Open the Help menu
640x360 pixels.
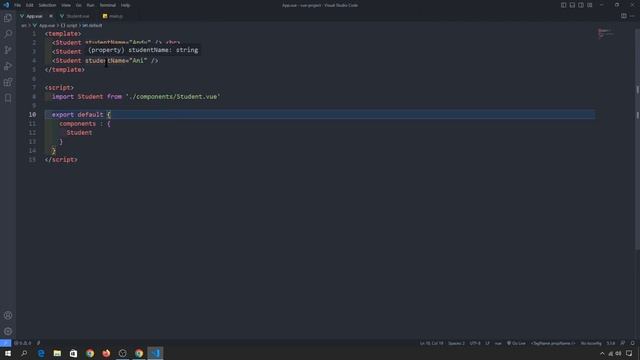click(x=125, y=5)
